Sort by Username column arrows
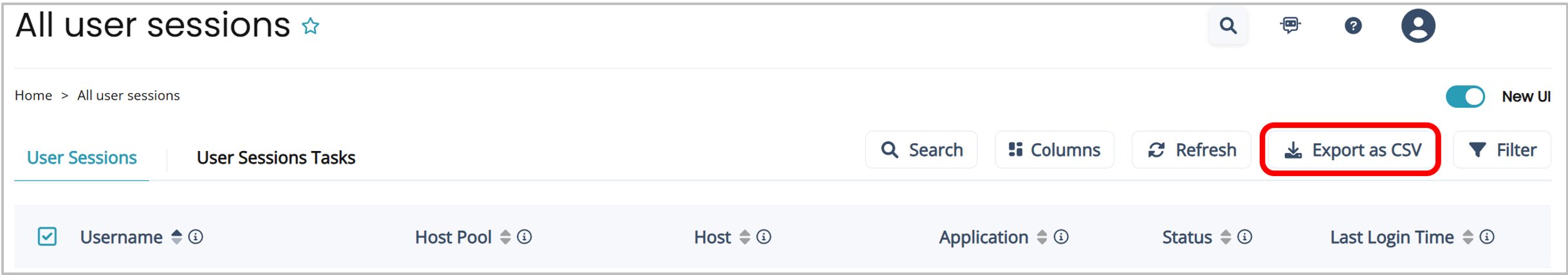1568x275 pixels. tap(176, 237)
